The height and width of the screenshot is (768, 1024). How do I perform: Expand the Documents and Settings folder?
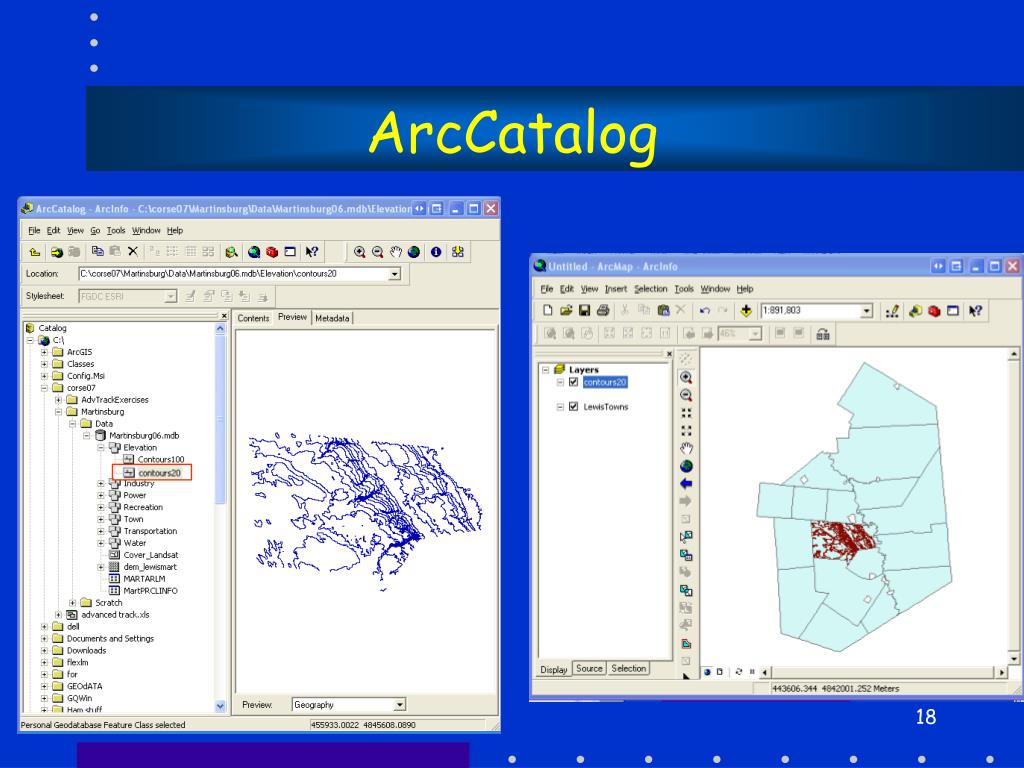click(44, 639)
